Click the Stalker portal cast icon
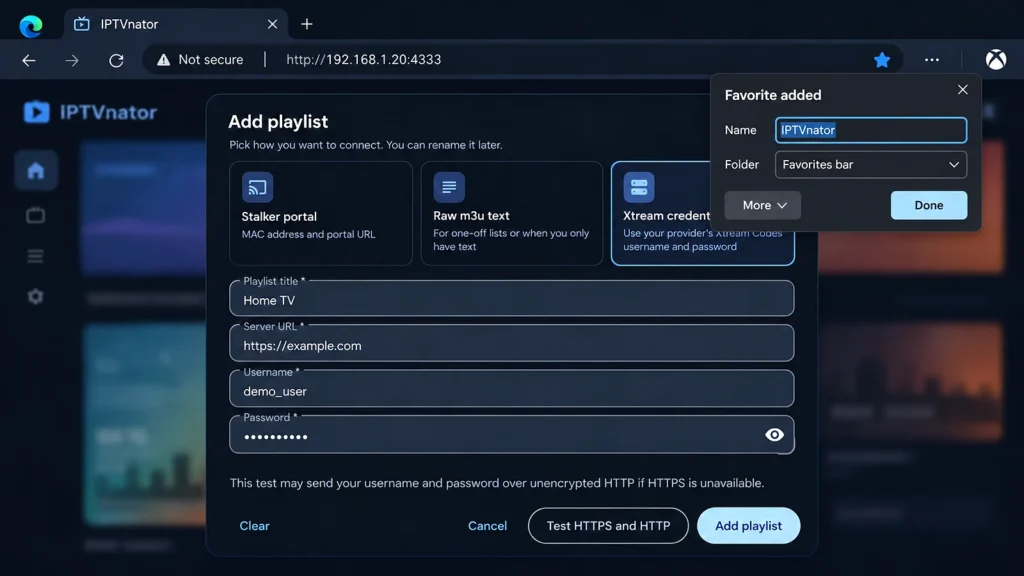This screenshot has height=576, width=1024. pyautogui.click(x=257, y=187)
